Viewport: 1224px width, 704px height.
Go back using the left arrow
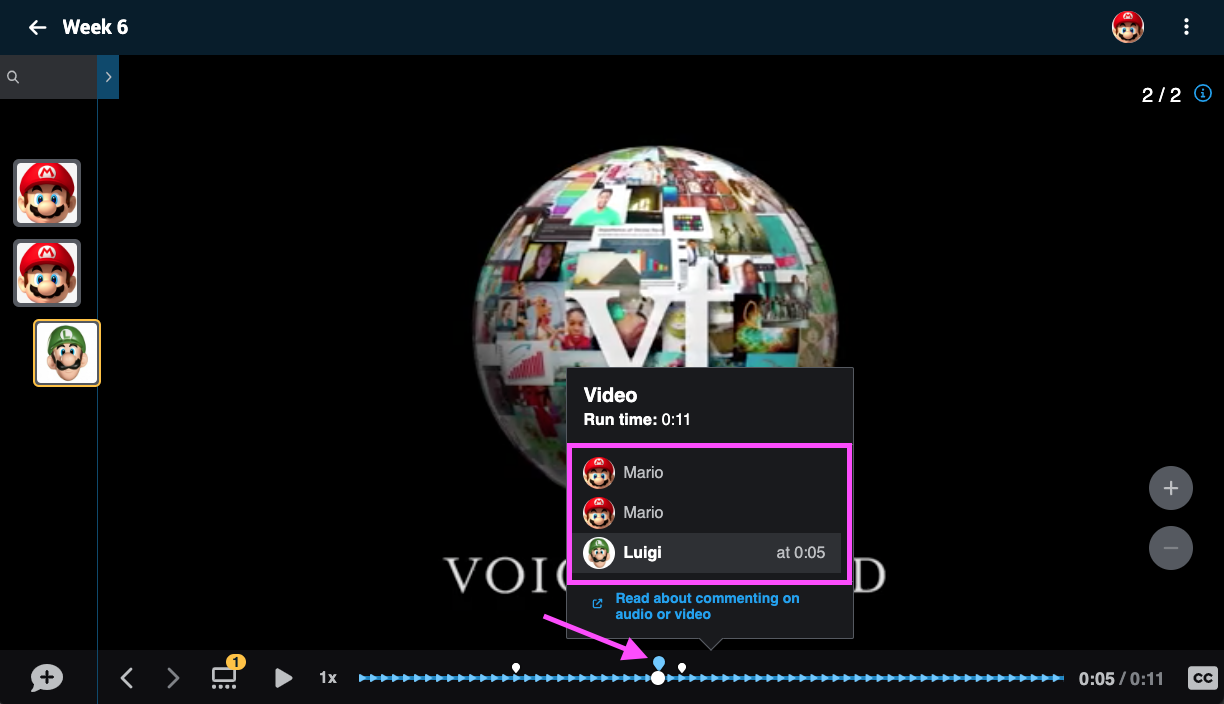(x=38, y=27)
